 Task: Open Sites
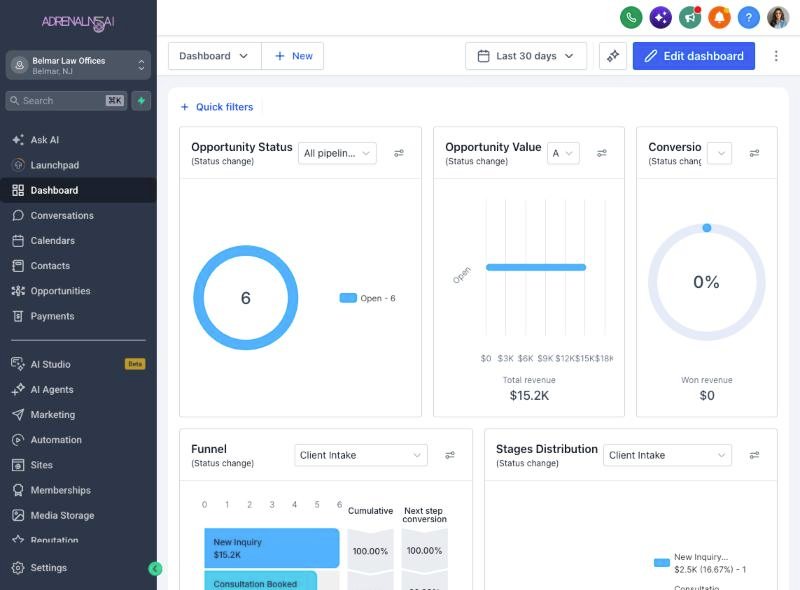point(78,465)
